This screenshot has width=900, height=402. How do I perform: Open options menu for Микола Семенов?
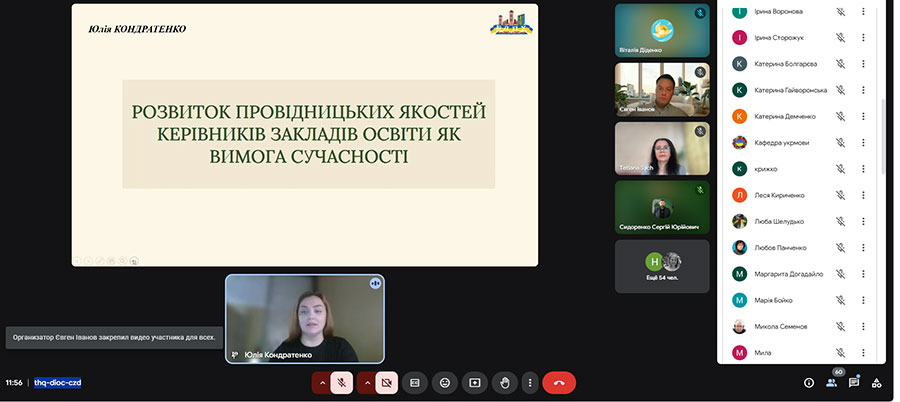(x=863, y=326)
